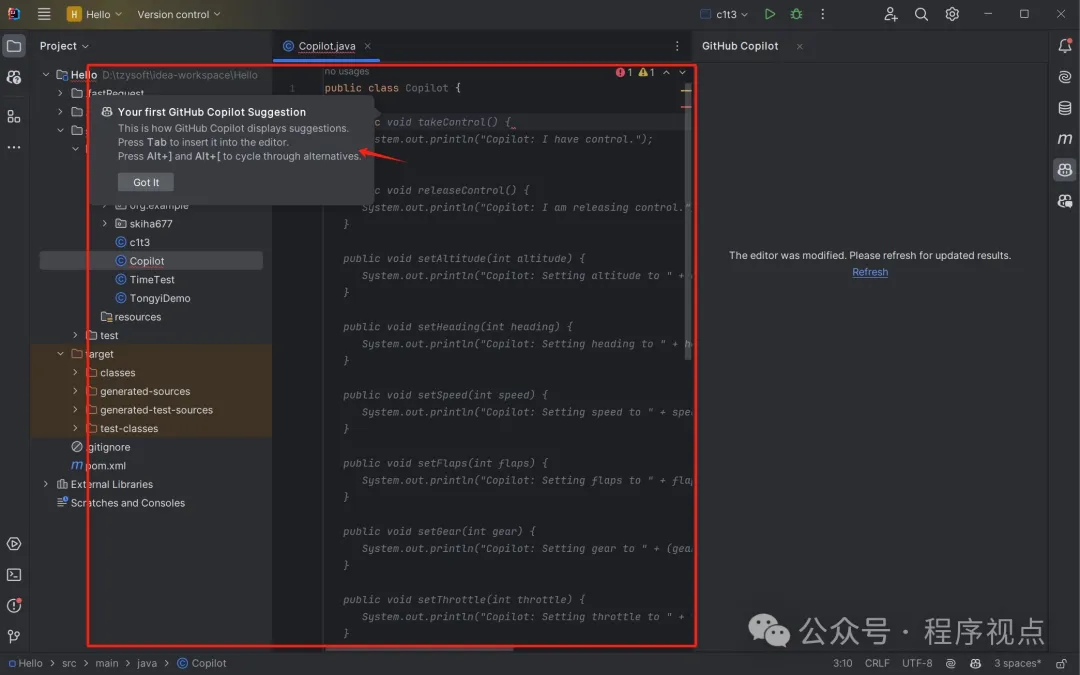Expand the classes folder
Screen dimensions: 1080x675
pyautogui.click(x=75, y=373)
